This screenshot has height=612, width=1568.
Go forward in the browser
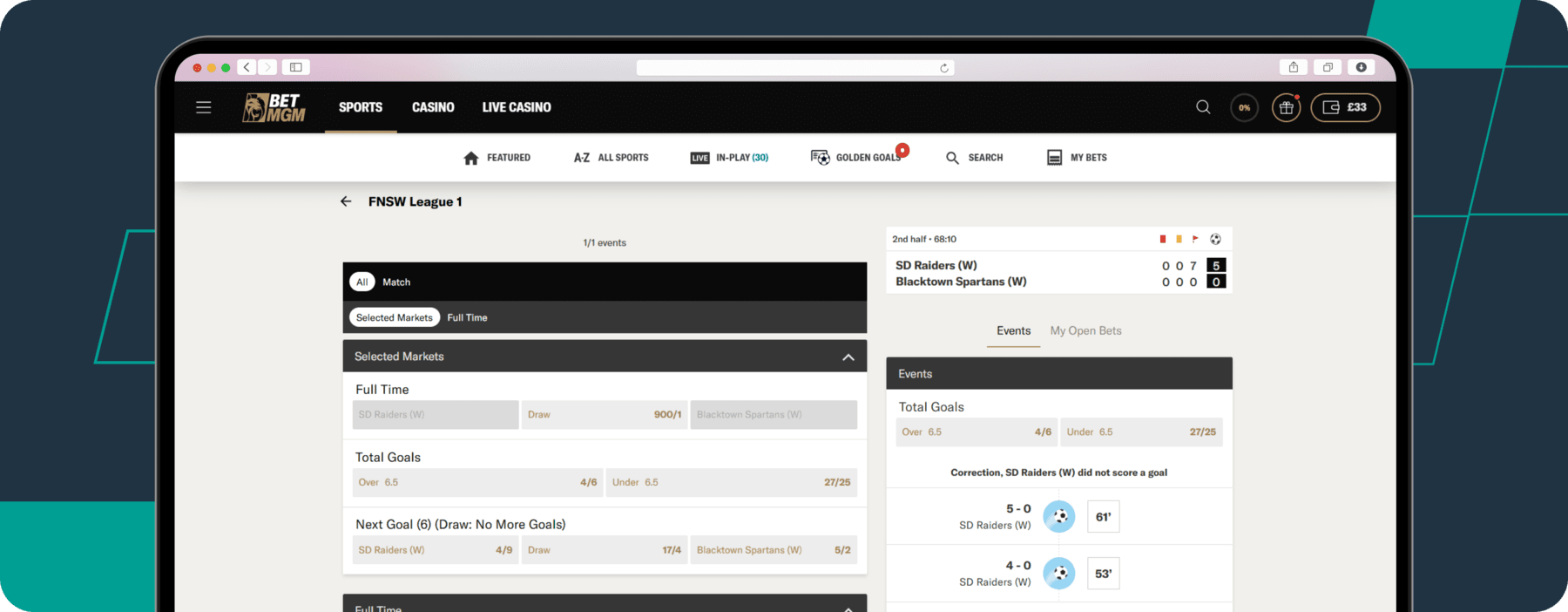click(267, 67)
